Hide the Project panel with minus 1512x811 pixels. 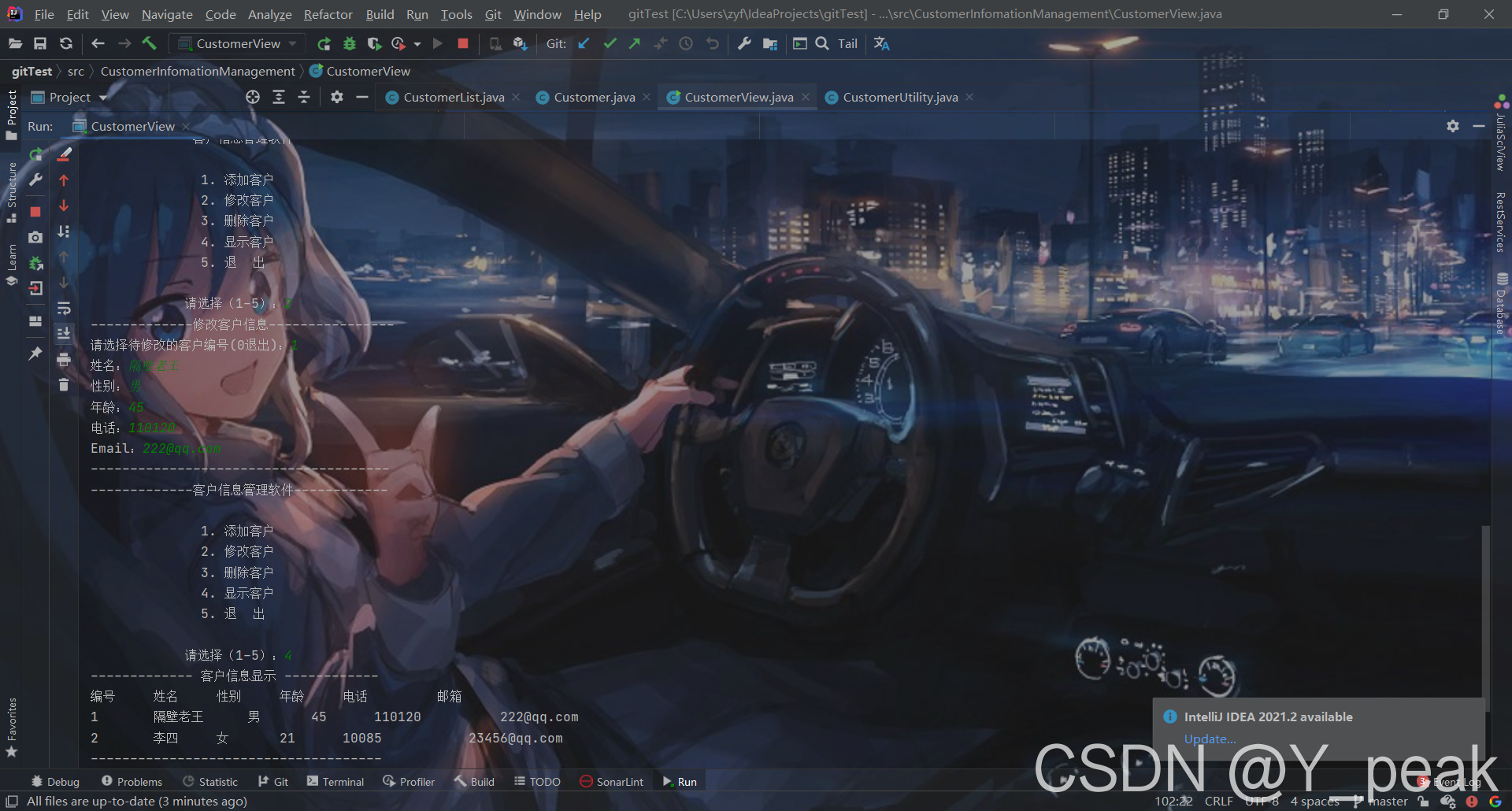[362, 97]
